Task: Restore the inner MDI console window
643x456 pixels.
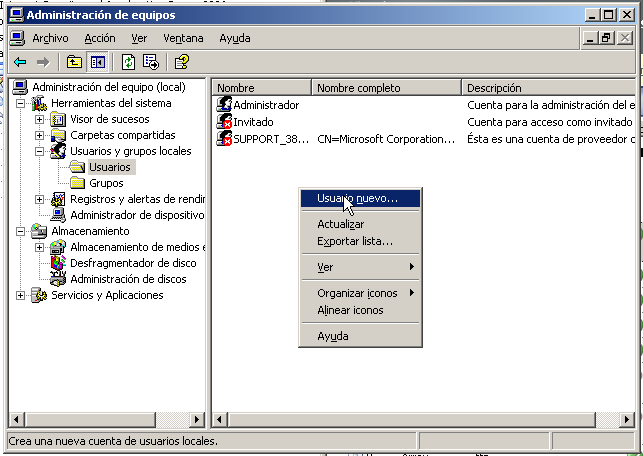Action: coord(606,39)
